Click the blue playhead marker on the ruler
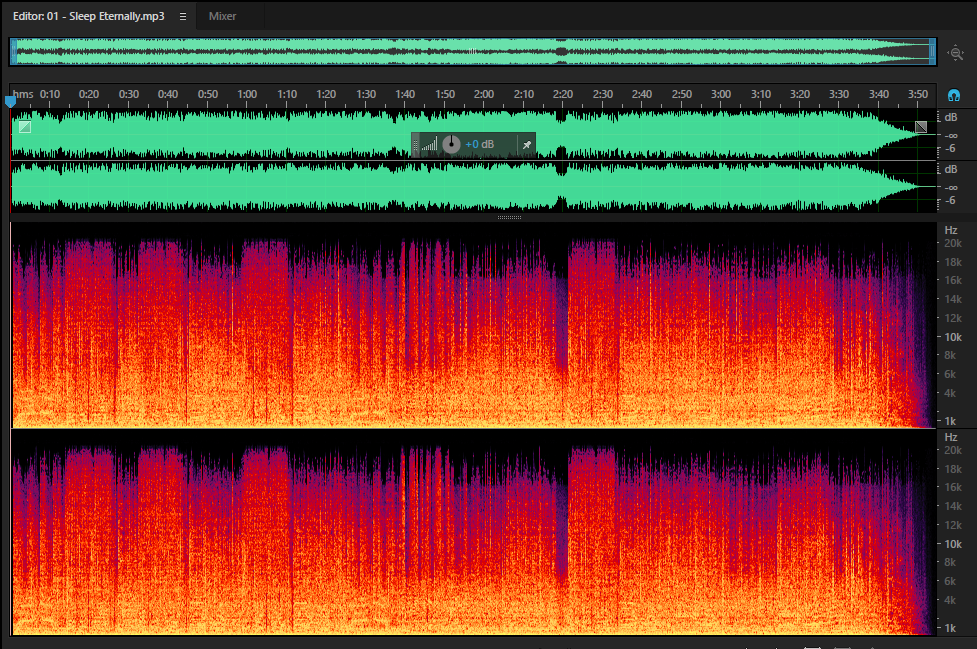Screen dimensions: 977x649 click(x=10, y=101)
